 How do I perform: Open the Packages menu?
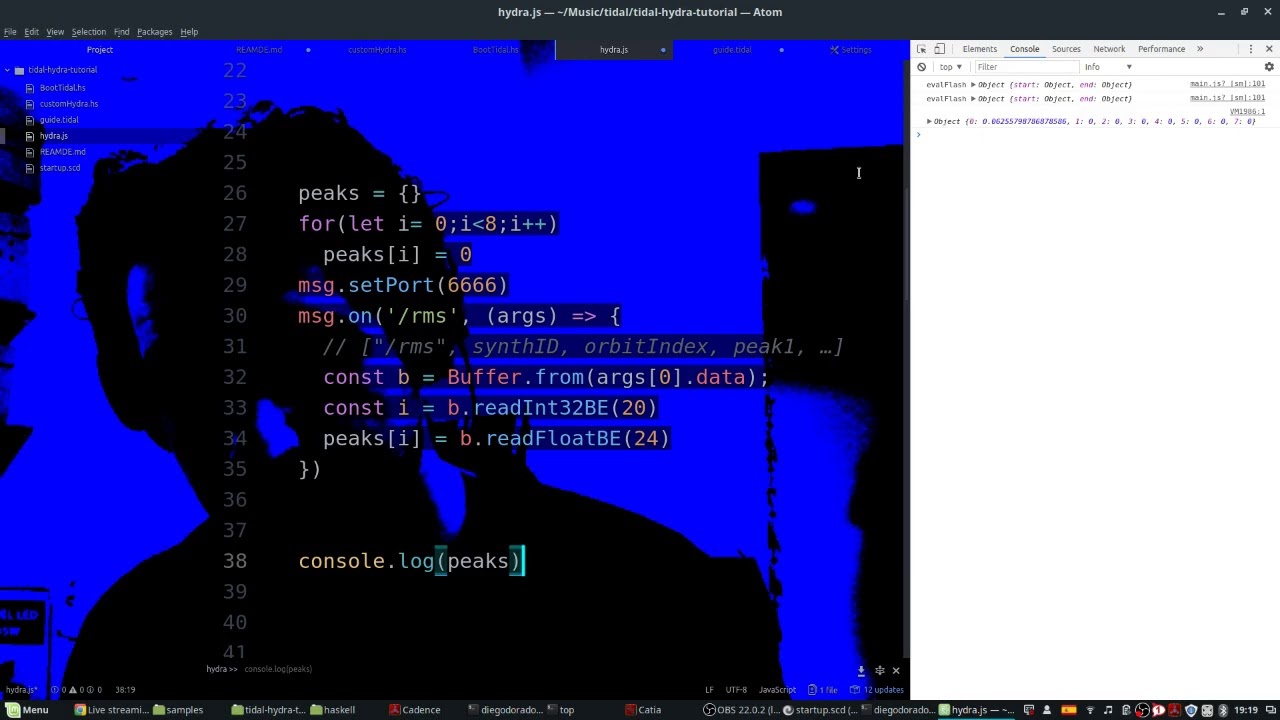pyautogui.click(x=154, y=32)
